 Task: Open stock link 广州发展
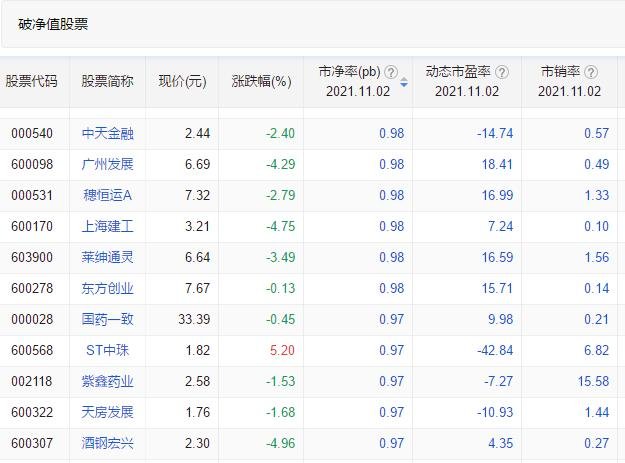(107, 164)
